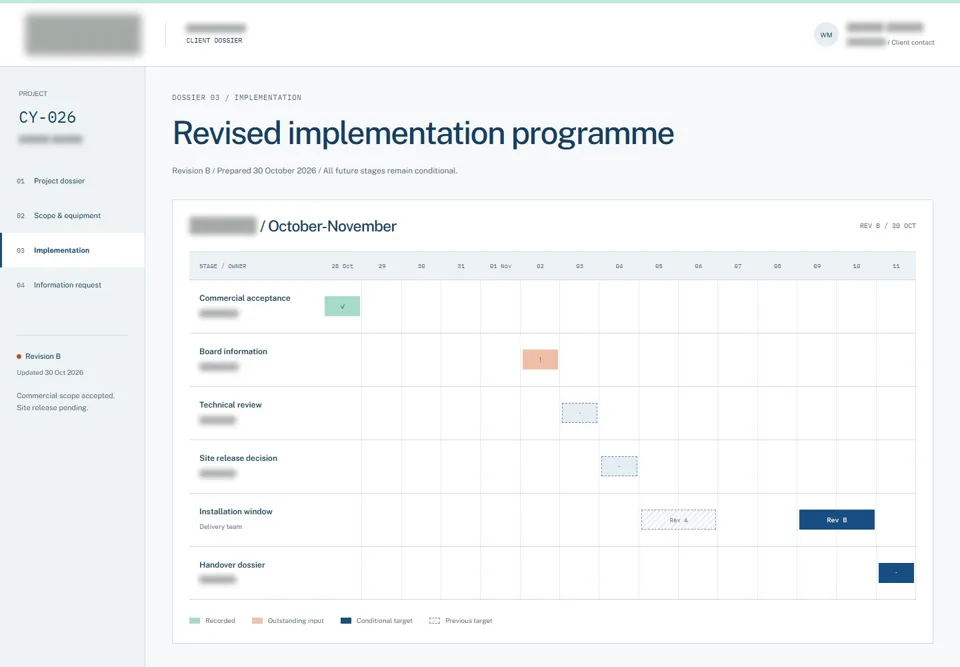Click the 28 Oct column header
This screenshot has width=960, height=667.
click(x=342, y=266)
